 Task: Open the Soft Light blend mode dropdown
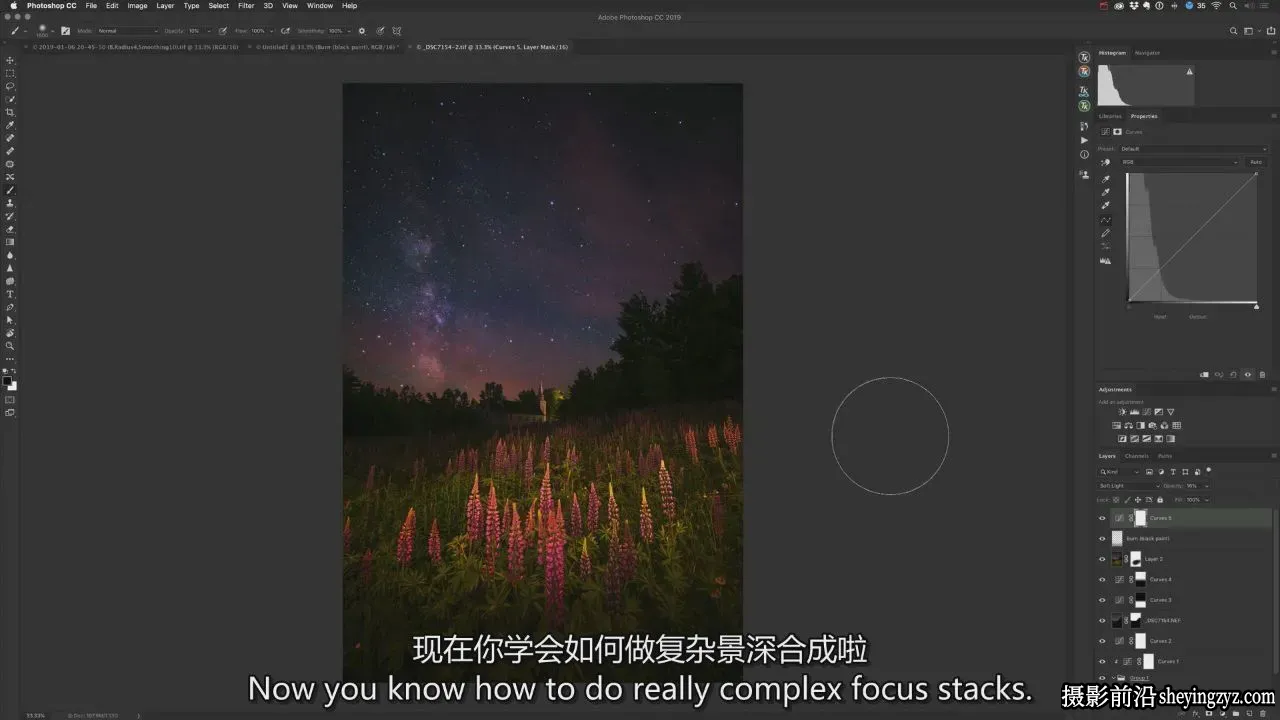point(1129,486)
